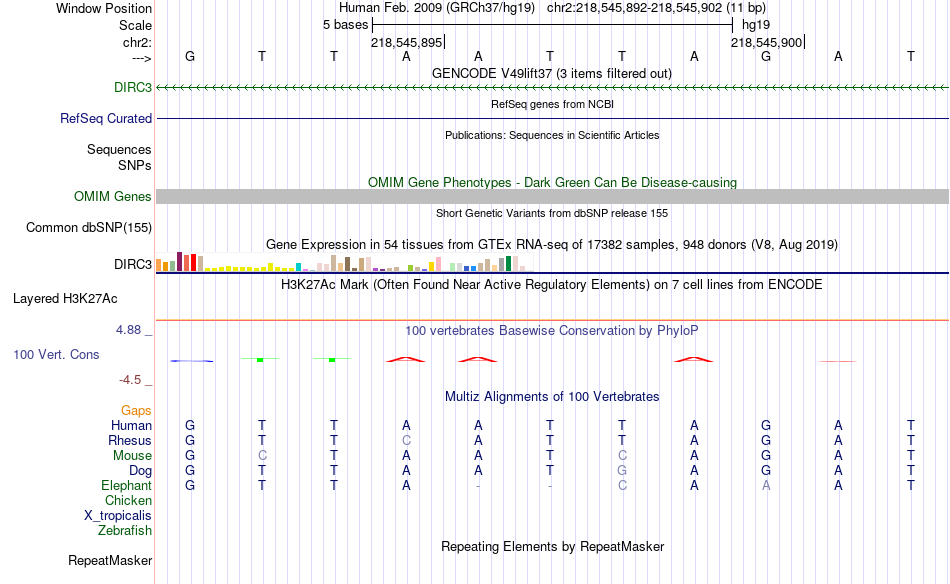
Task: Click the H3K27Ac Mark ENCODE track title
Action: tap(552, 285)
